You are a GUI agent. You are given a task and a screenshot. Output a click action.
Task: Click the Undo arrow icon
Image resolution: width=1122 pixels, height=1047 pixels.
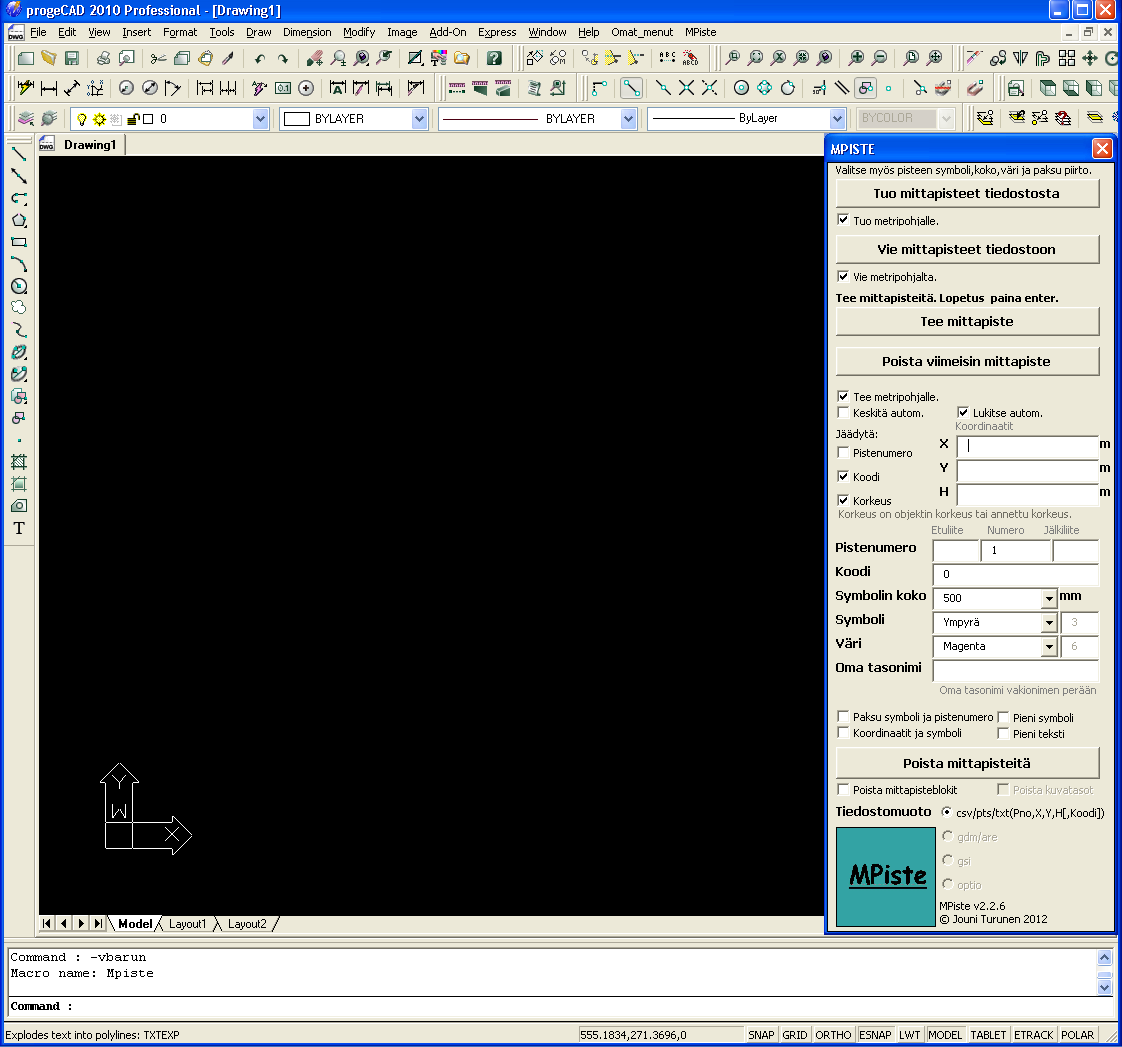[x=260, y=59]
